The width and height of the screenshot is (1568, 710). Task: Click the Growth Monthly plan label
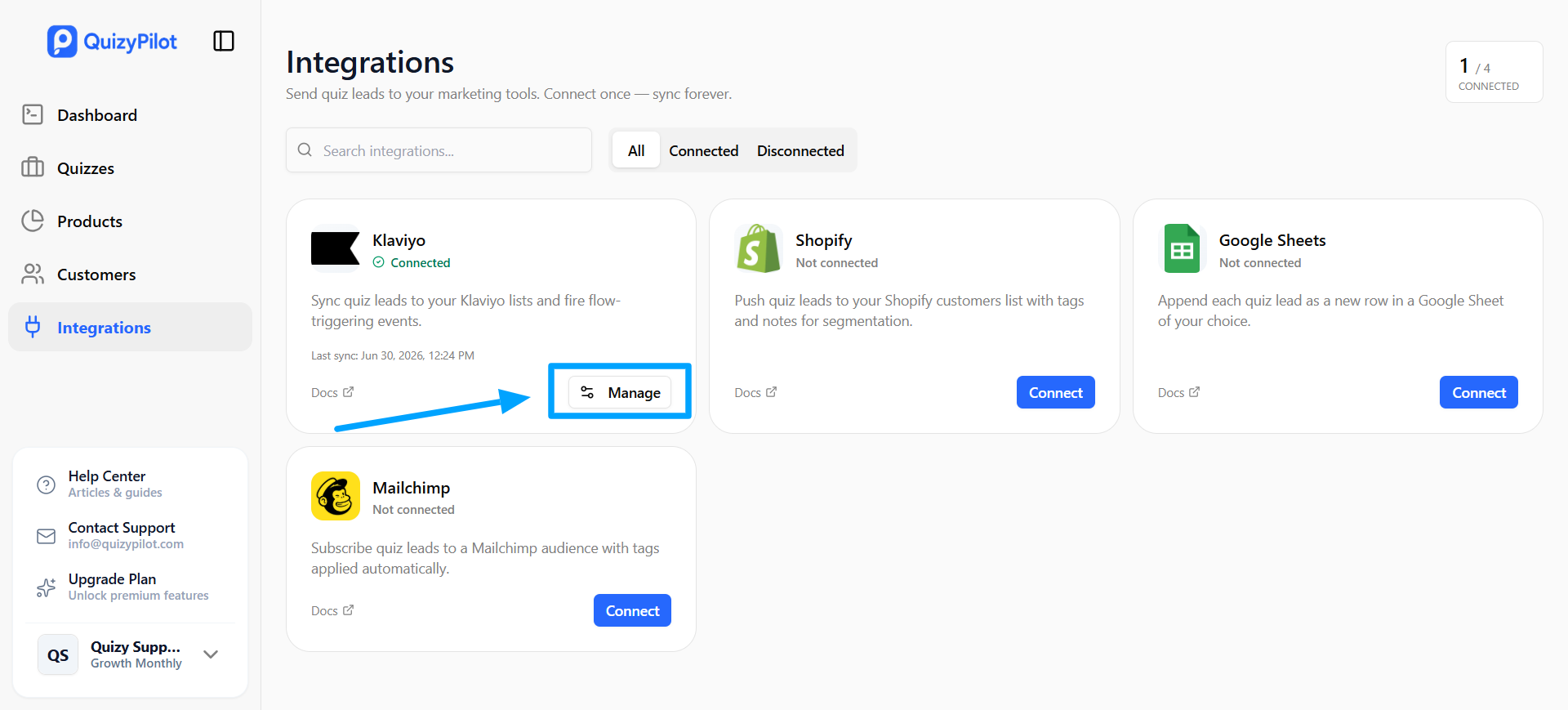point(136,663)
